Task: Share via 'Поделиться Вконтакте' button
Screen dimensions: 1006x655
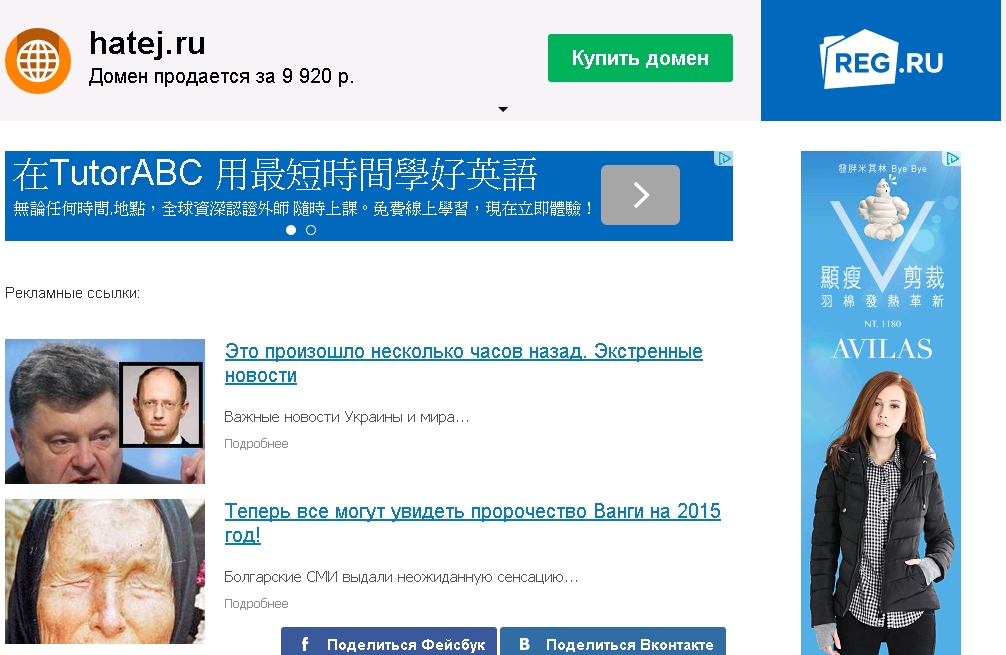Action: (x=612, y=644)
